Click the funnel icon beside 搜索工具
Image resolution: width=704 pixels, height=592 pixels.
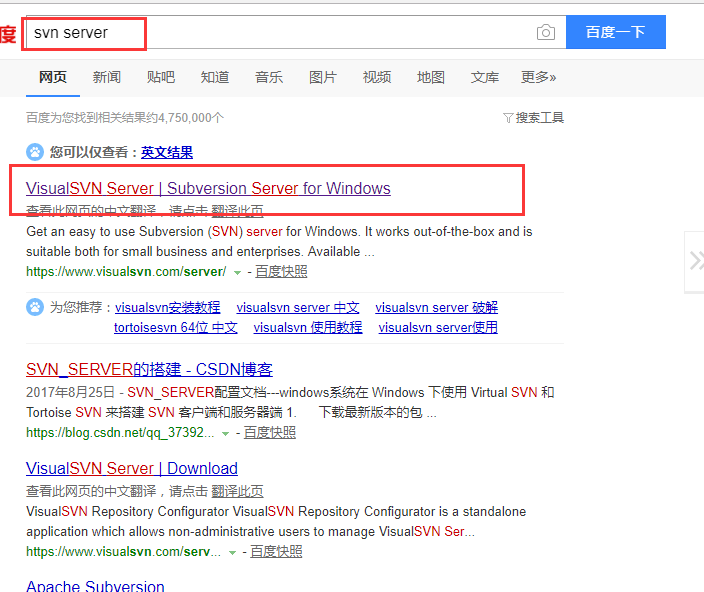point(508,118)
